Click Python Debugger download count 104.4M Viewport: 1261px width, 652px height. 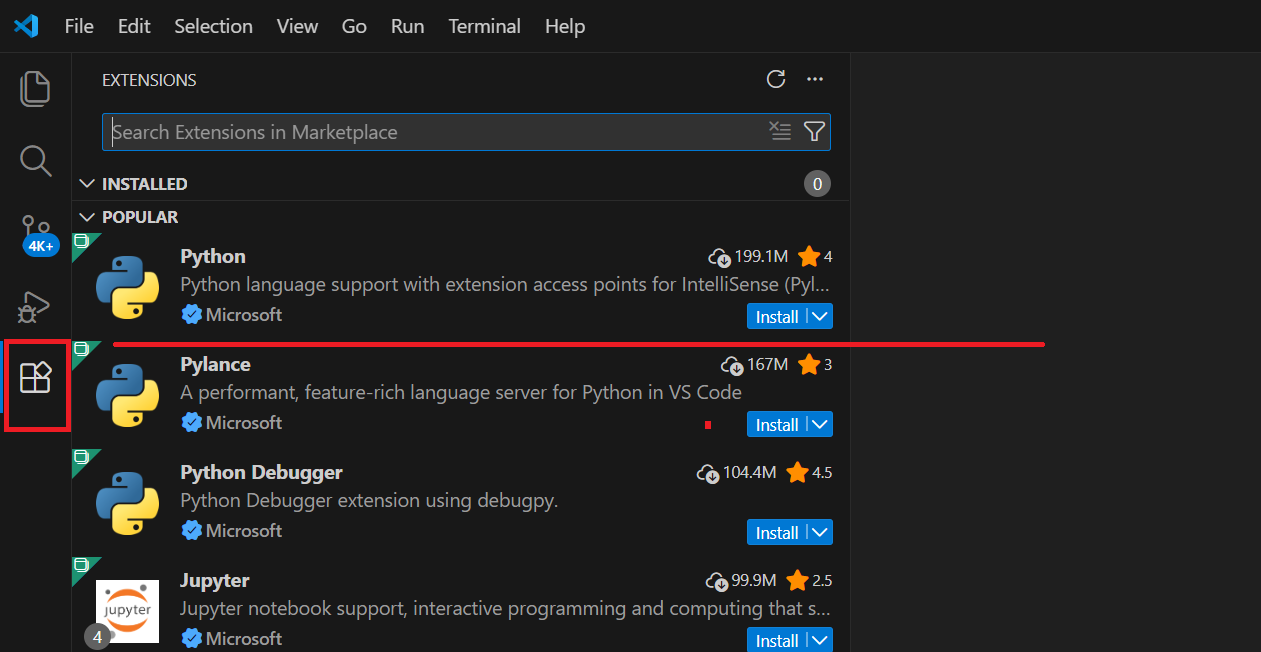point(737,472)
